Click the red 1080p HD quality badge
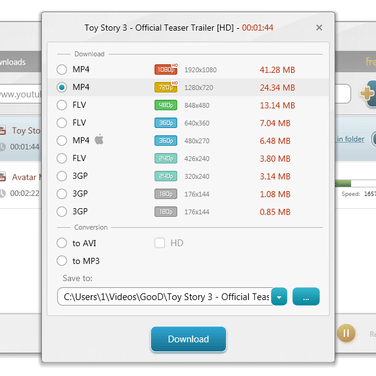 click(x=166, y=69)
